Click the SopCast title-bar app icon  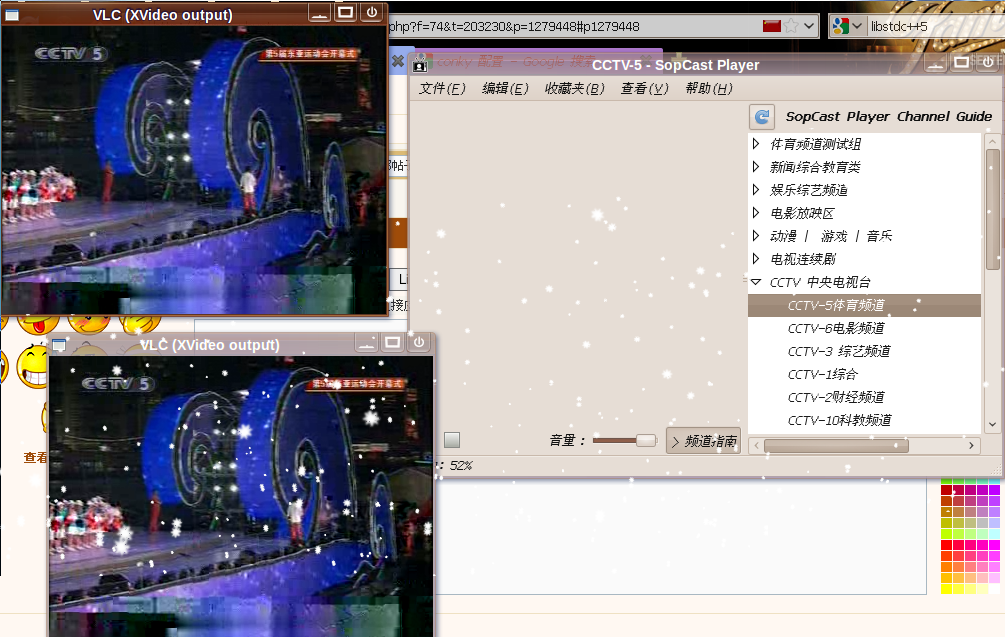click(x=420, y=65)
